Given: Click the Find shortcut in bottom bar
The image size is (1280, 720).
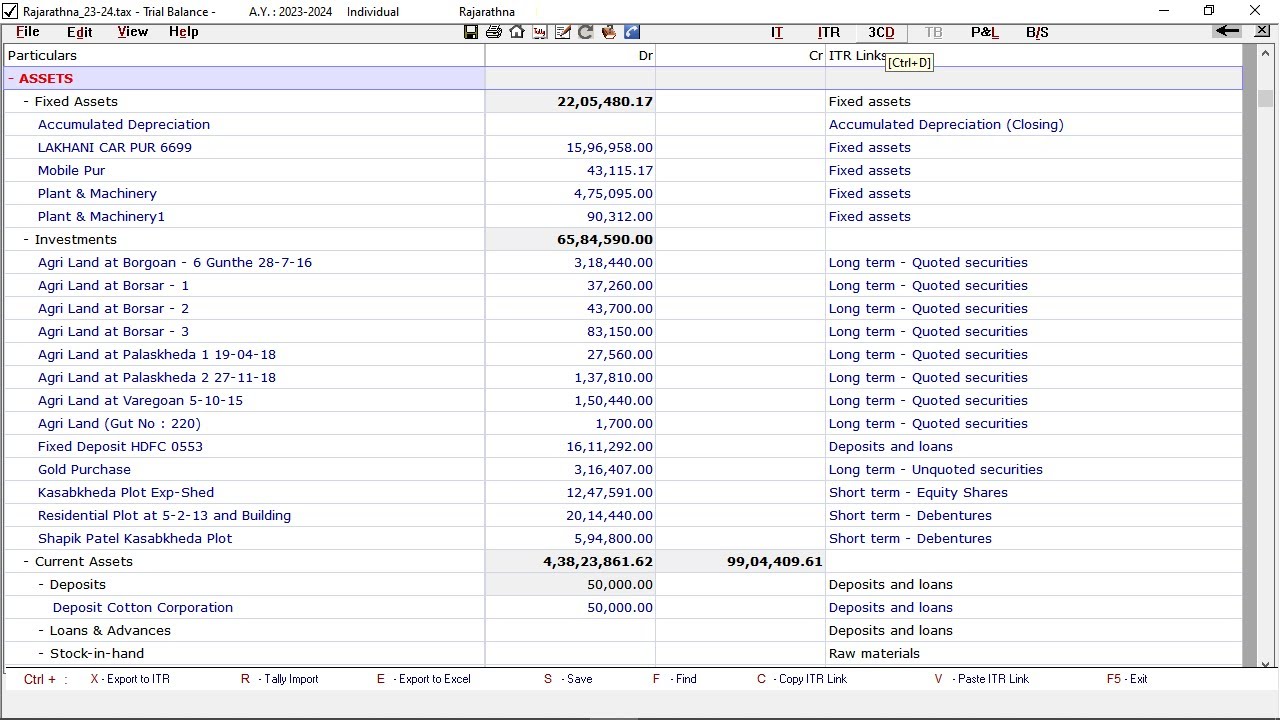Looking at the screenshot, I should pos(675,679).
